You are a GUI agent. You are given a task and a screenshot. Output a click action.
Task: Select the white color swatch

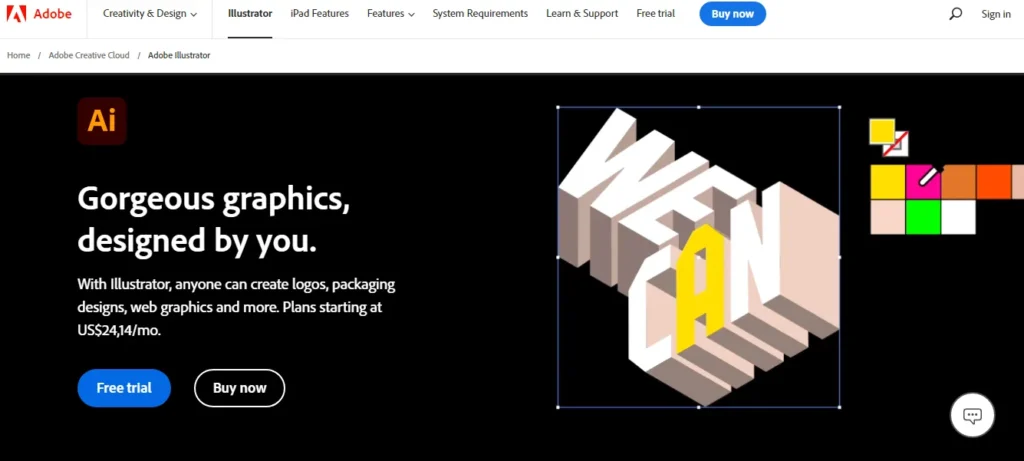958,217
